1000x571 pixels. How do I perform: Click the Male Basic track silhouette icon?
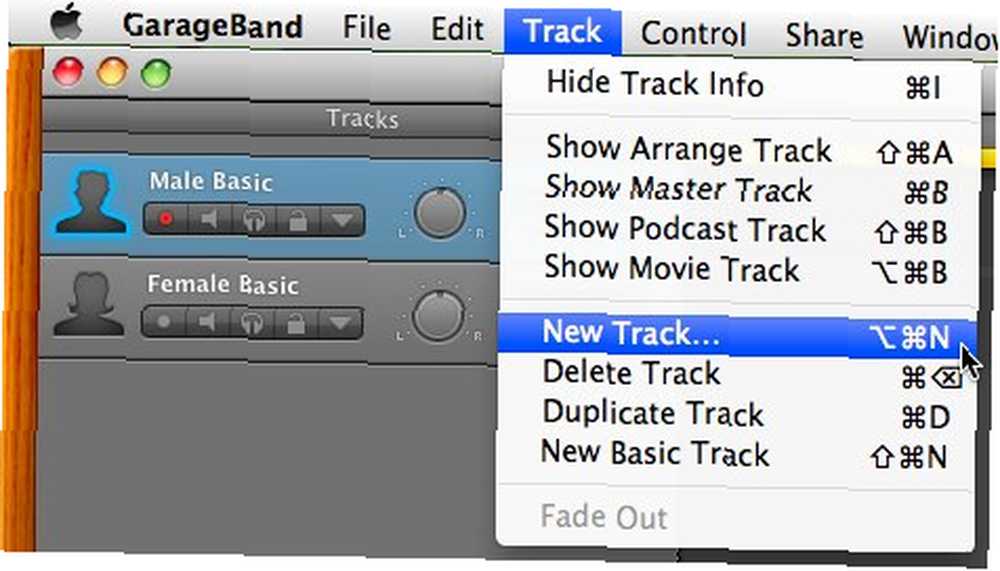click(x=91, y=202)
